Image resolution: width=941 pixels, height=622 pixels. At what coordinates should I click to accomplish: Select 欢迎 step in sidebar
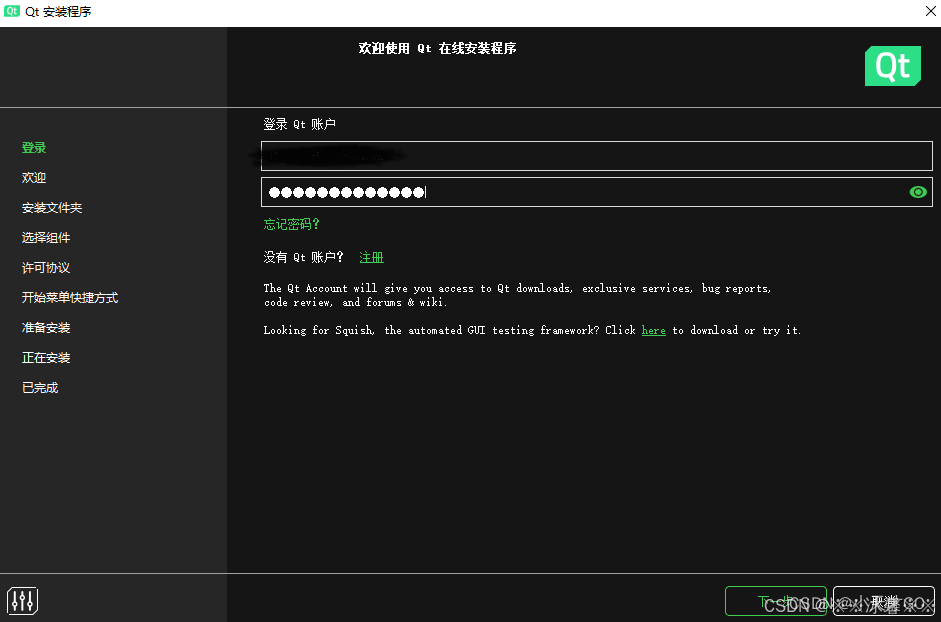coord(34,178)
